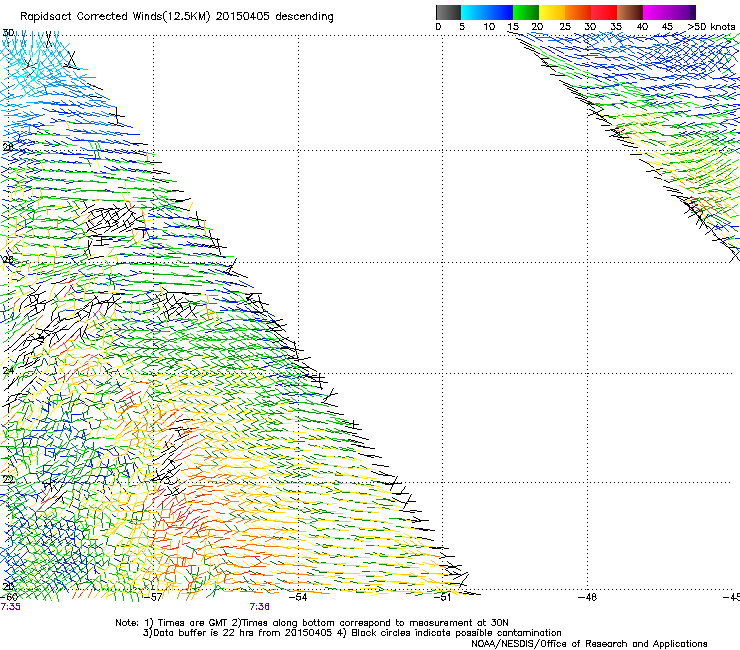Click the '10' legend scale label

click(489, 27)
